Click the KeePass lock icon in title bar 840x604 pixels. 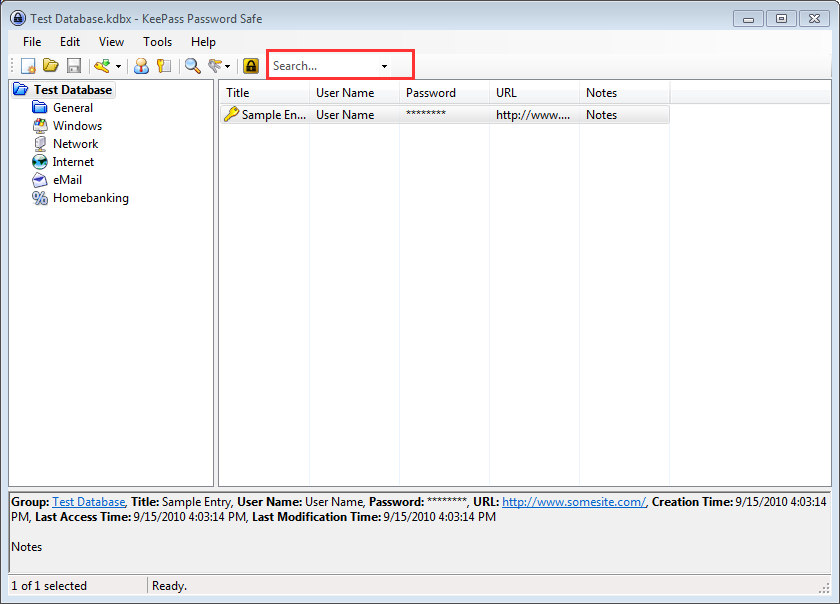coord(18,18)
